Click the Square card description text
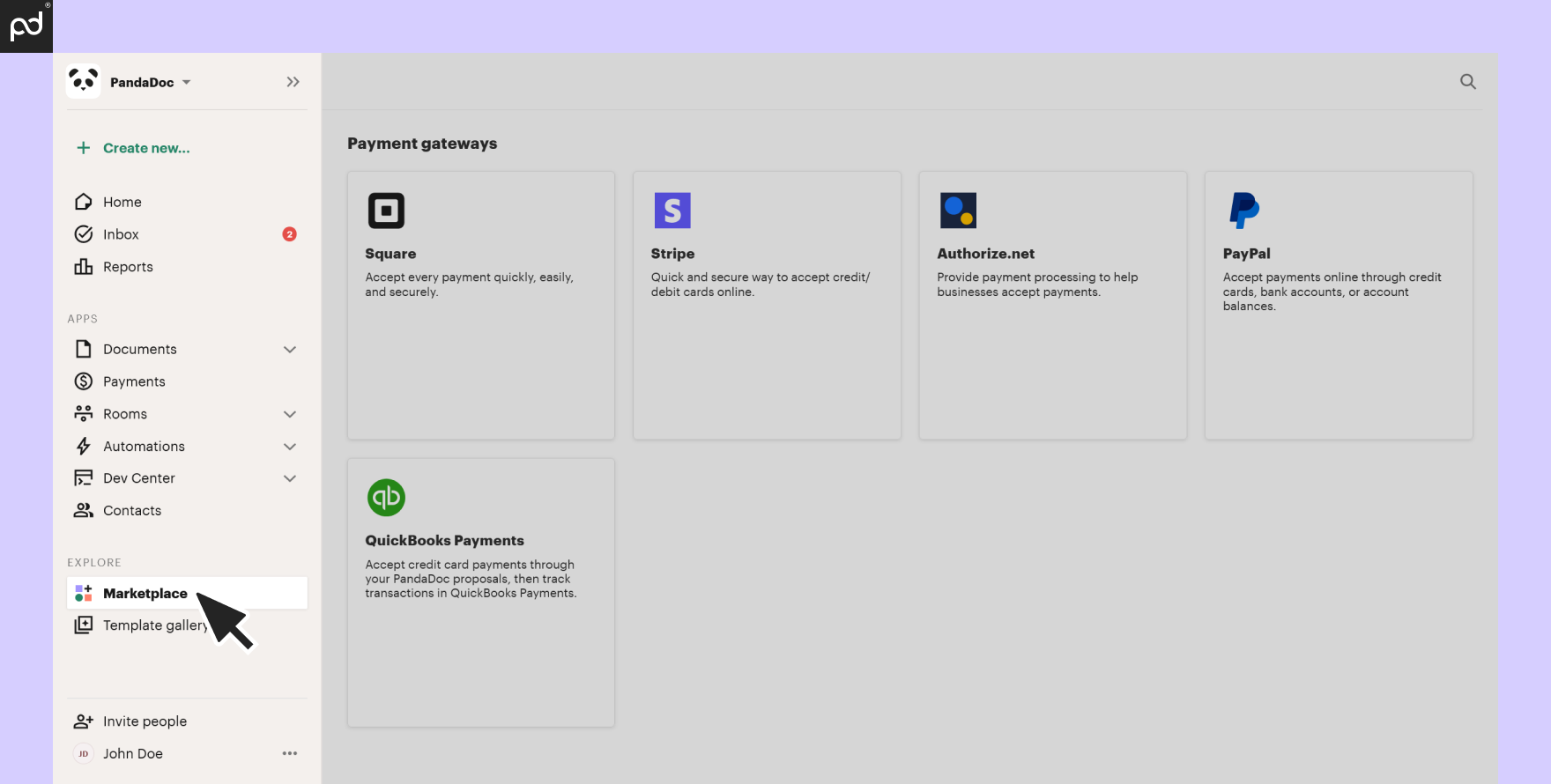Image resolution: width=1551 pixels, height=784 pixels. click(470, 285)
